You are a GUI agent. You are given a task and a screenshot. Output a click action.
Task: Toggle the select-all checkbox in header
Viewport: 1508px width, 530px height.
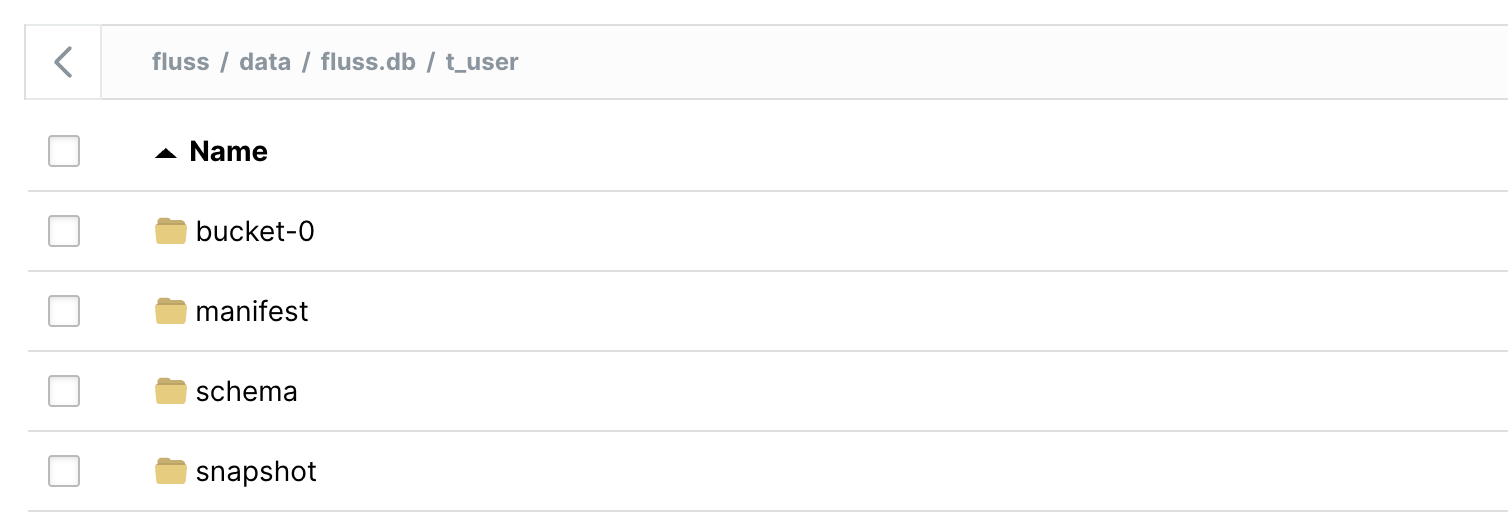tap(64, 152)
